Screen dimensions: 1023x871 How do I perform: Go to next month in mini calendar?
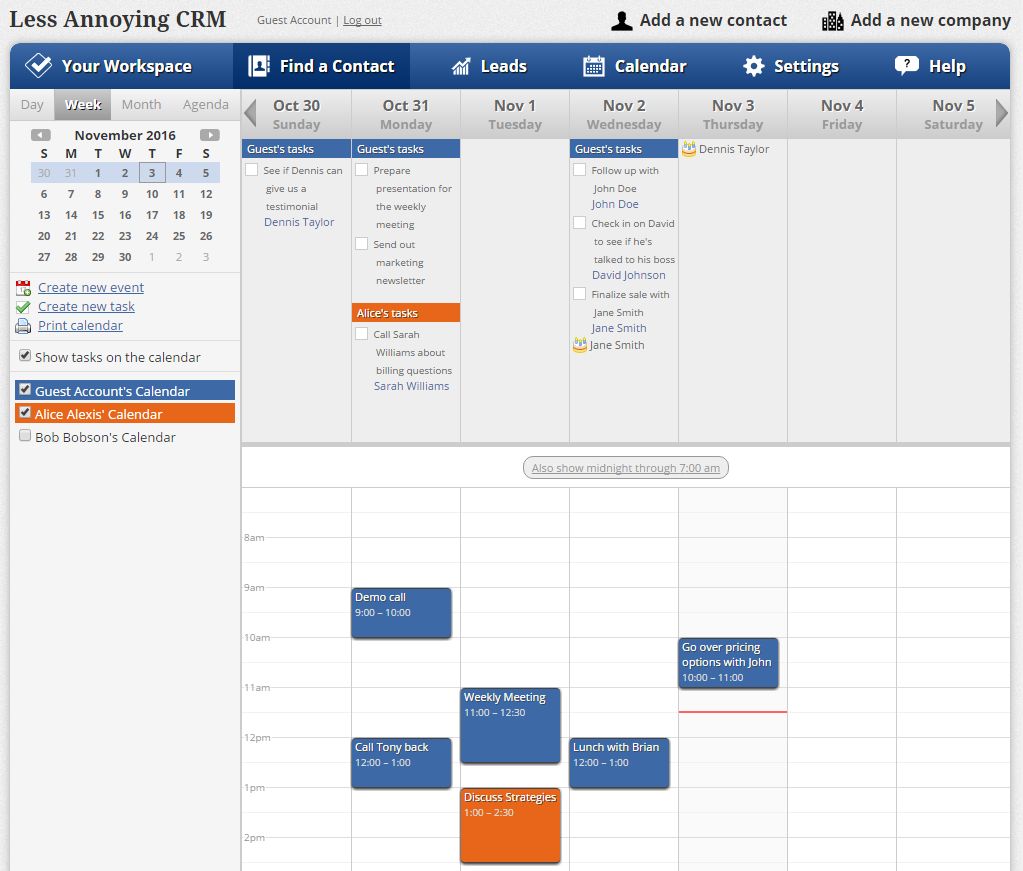[209, 135]
